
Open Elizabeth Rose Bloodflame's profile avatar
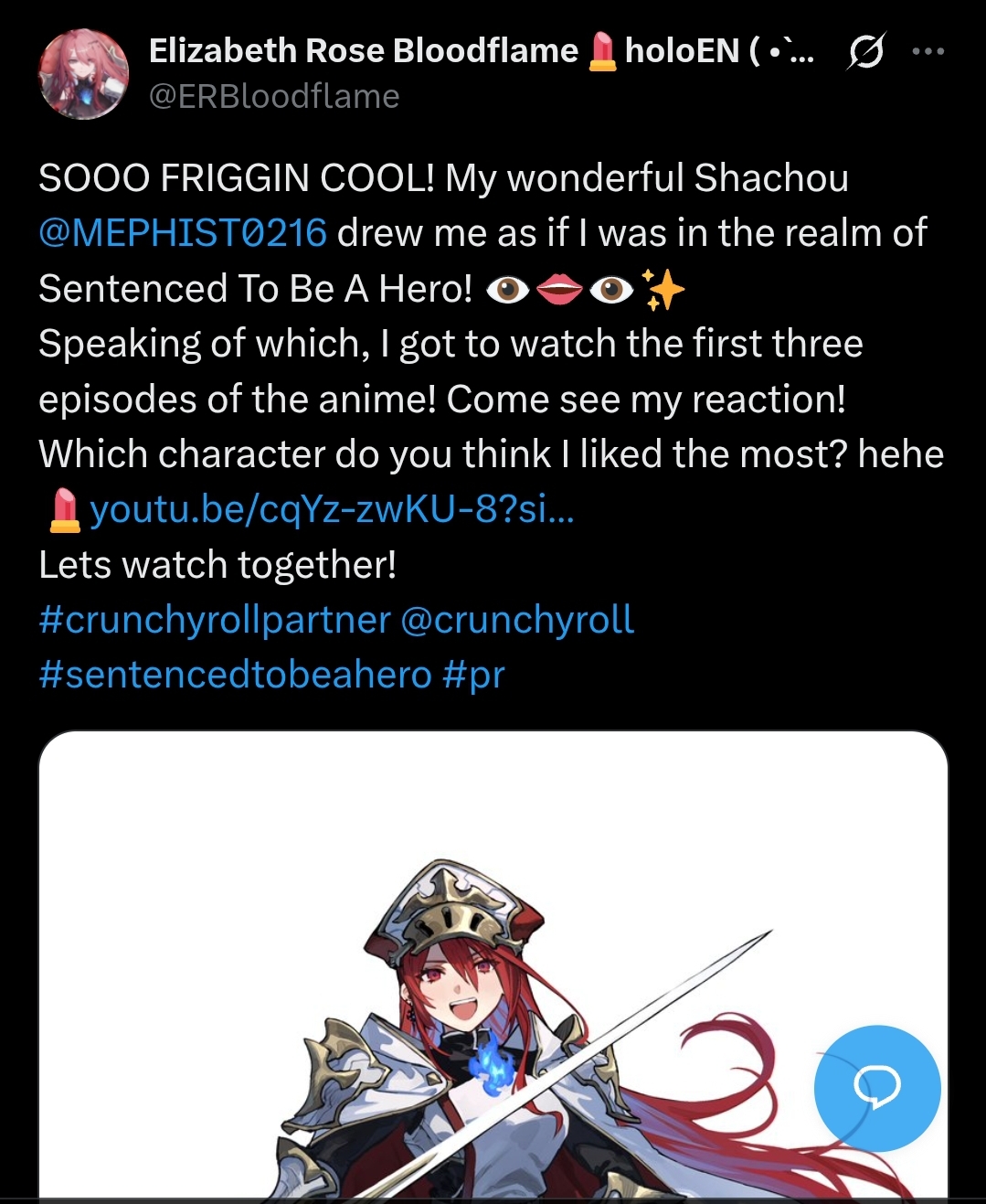83,74
